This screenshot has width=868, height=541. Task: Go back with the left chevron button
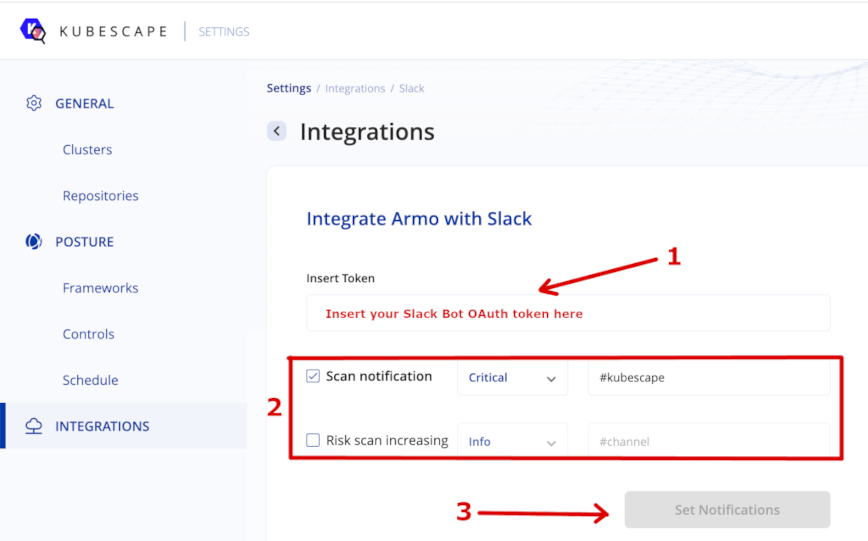coord(277,131)
